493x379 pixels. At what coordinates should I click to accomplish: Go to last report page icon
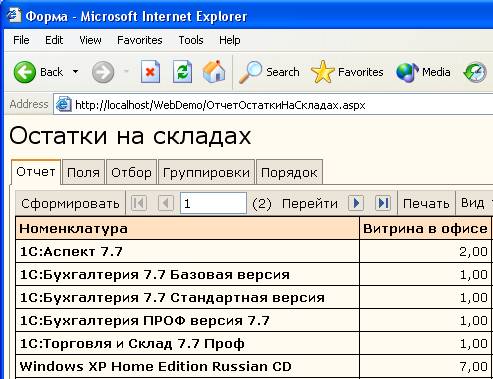point(383,203)
